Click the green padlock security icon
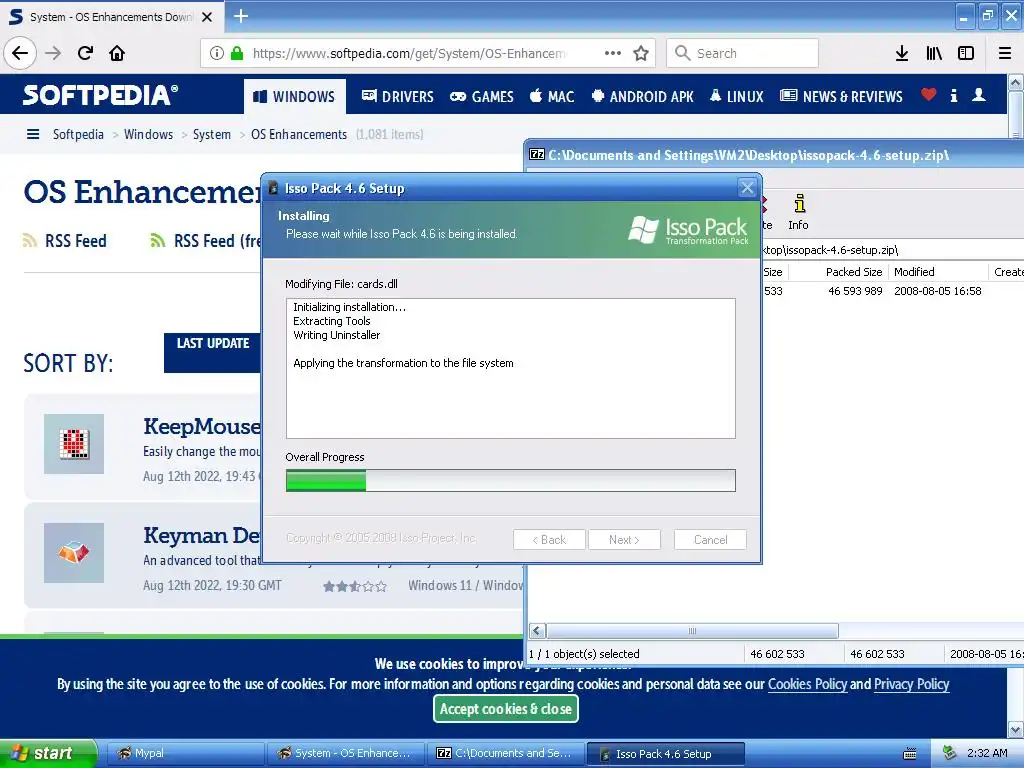1024x768 pixels. [237, 53]
